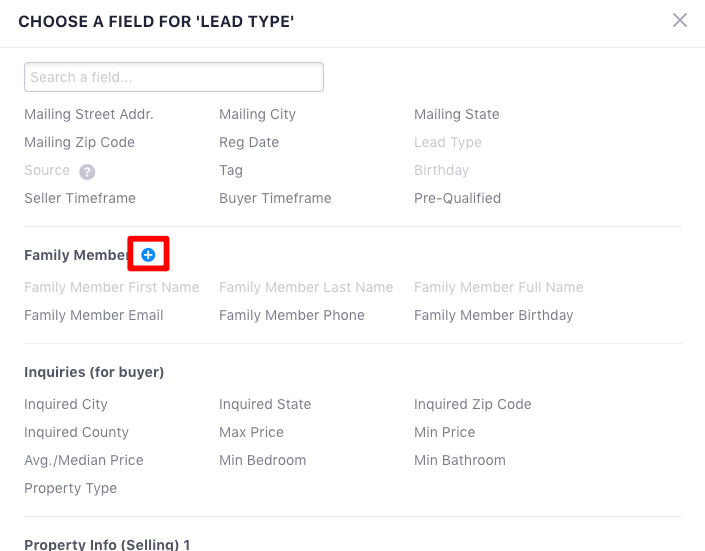This screenshot has height=551, width=705.
Task: Pick the Property Type field
Action: pyautogui.click(x=71, y=488)
